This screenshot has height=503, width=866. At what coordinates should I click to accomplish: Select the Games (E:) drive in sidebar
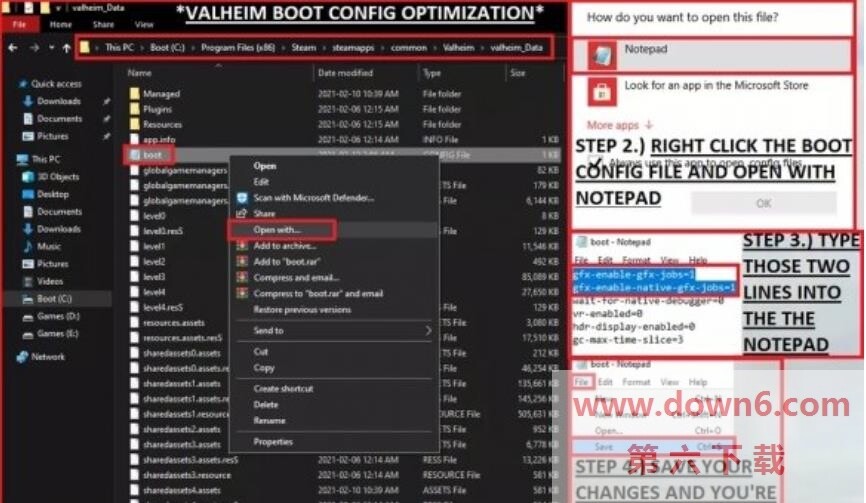pos(58,333)
